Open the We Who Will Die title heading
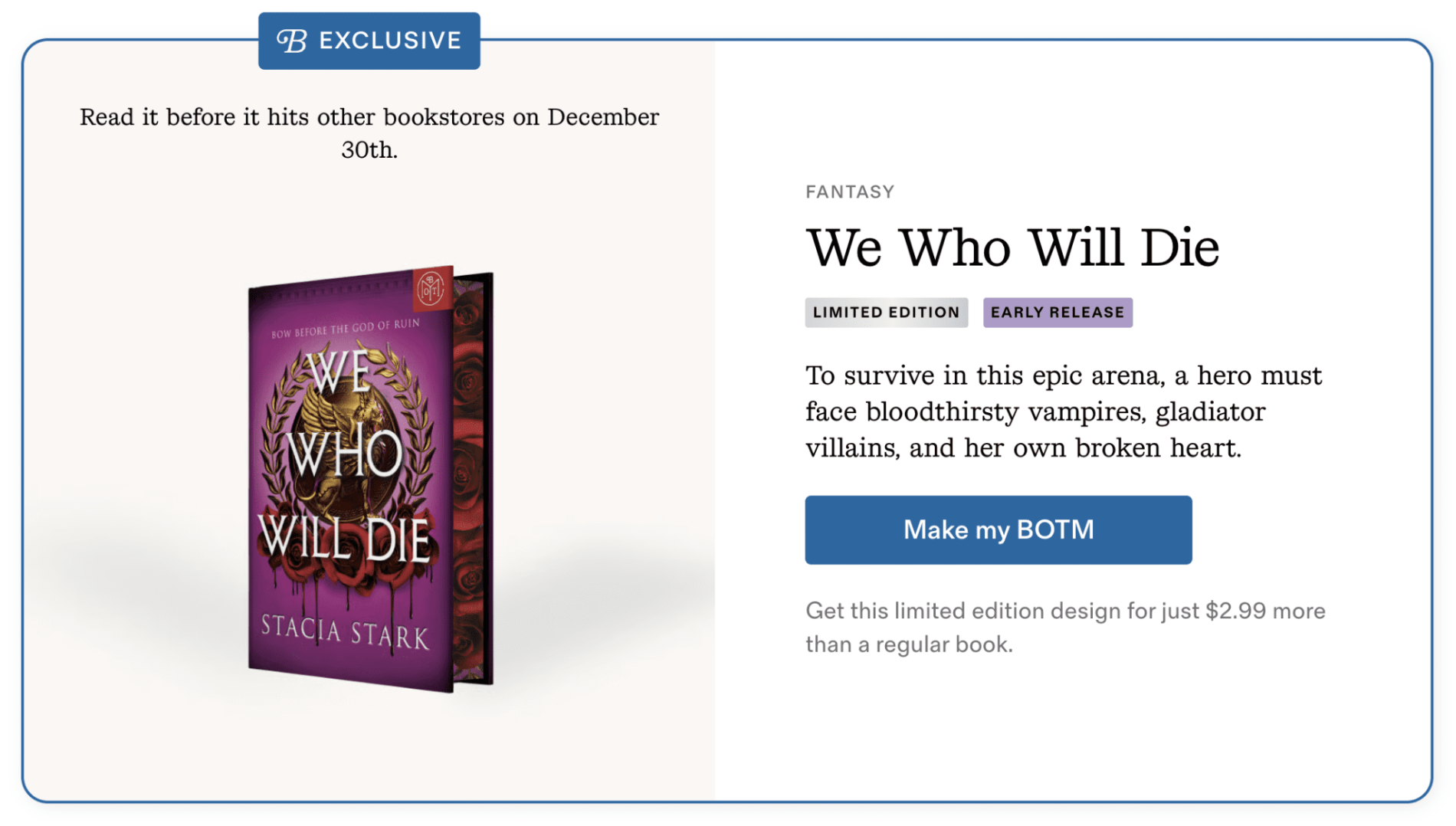 (x=1012, y=247)
